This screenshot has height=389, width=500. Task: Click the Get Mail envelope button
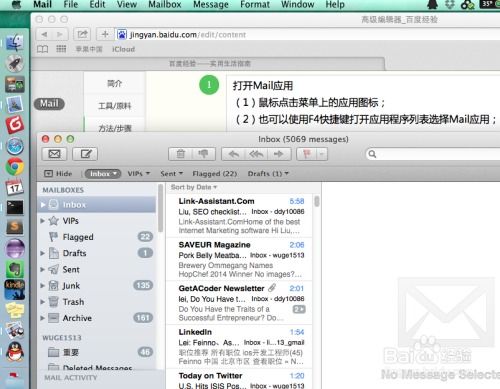pos(54,154)
